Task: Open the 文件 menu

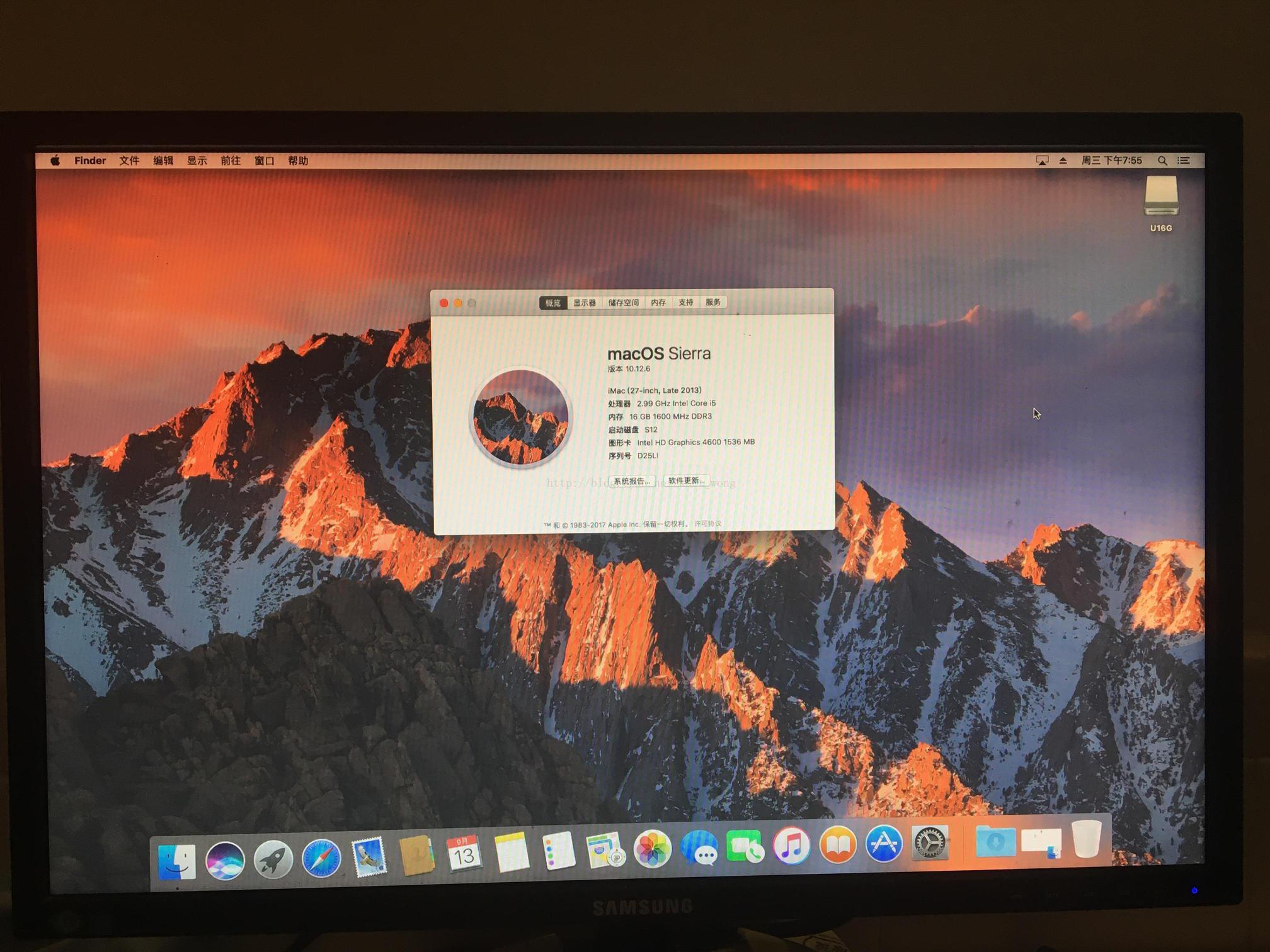Action: (x=129, y=161)
